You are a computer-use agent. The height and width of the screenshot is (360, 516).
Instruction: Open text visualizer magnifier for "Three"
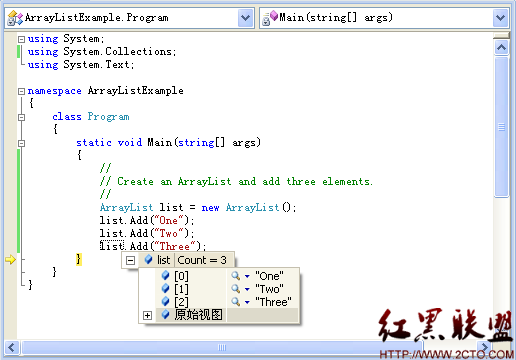click(236, 302)
